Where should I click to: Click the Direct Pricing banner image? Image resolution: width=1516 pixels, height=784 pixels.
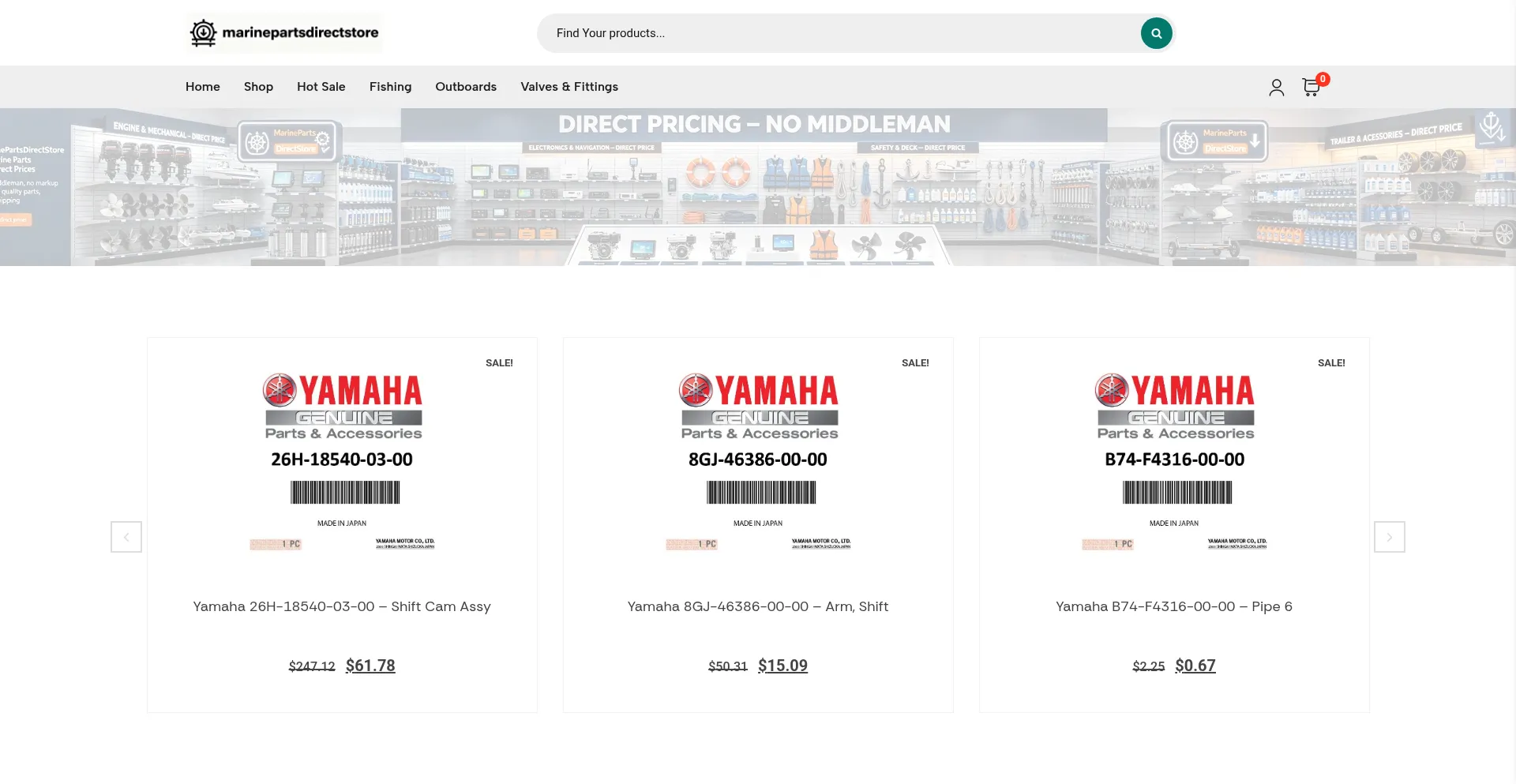pyautogui.click(x=758, y=187)
